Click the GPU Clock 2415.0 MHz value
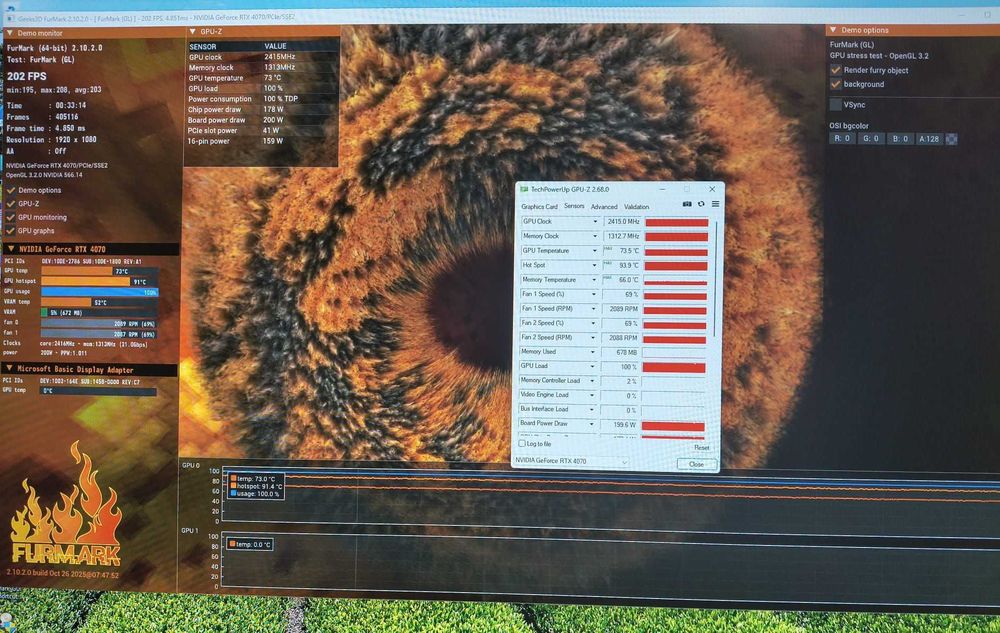 point(622,222)
